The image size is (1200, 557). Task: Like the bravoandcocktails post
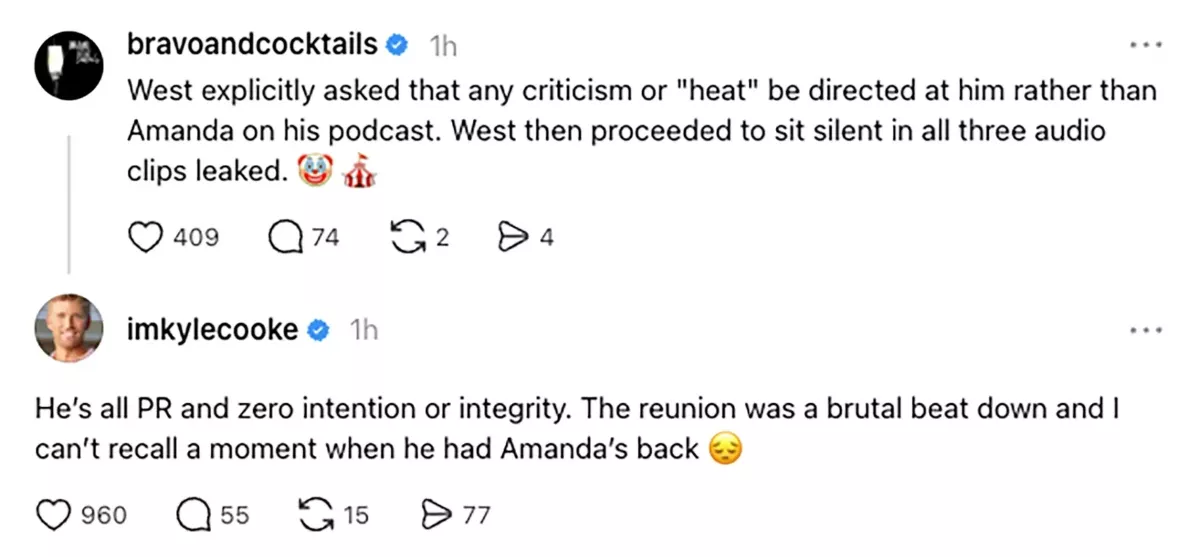(x=147, y=237)
